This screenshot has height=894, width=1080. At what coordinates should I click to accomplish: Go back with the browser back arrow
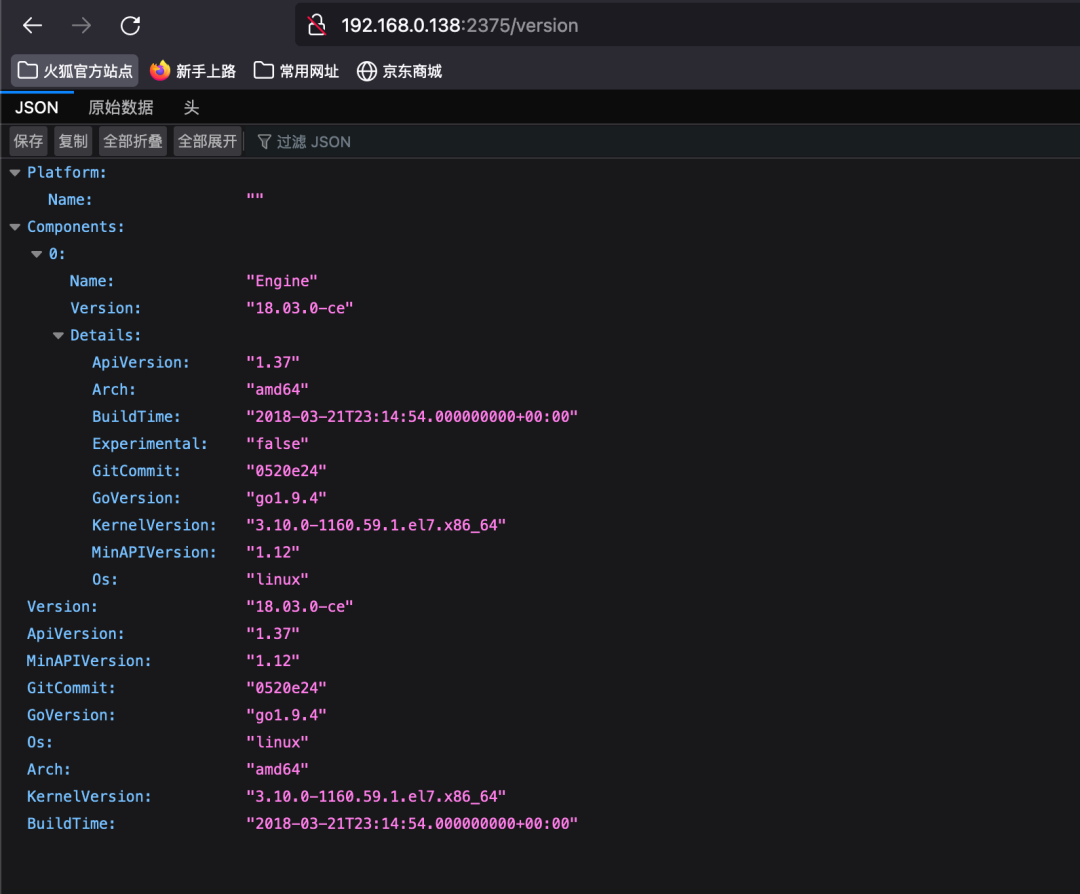point(32,25)
